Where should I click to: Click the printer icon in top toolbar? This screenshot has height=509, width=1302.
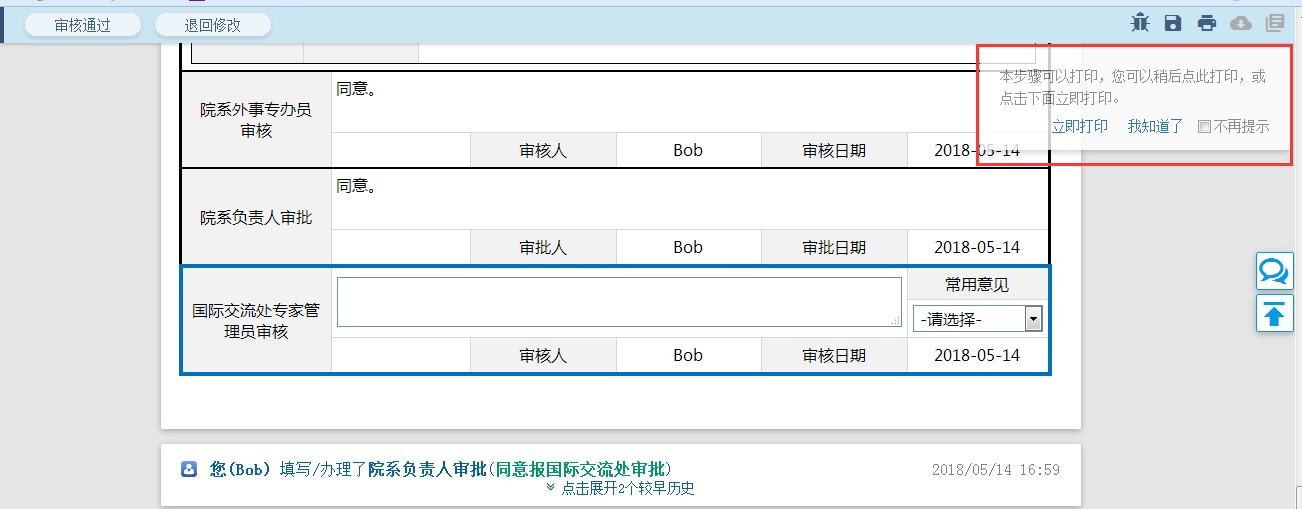click(x=1207, y=23)
